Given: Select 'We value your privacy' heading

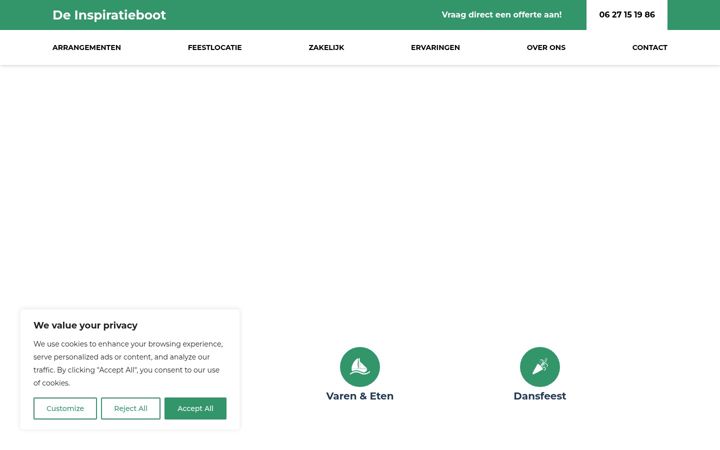Looking at the screenshot, I should pyautogui.click(x=85, y=325).
